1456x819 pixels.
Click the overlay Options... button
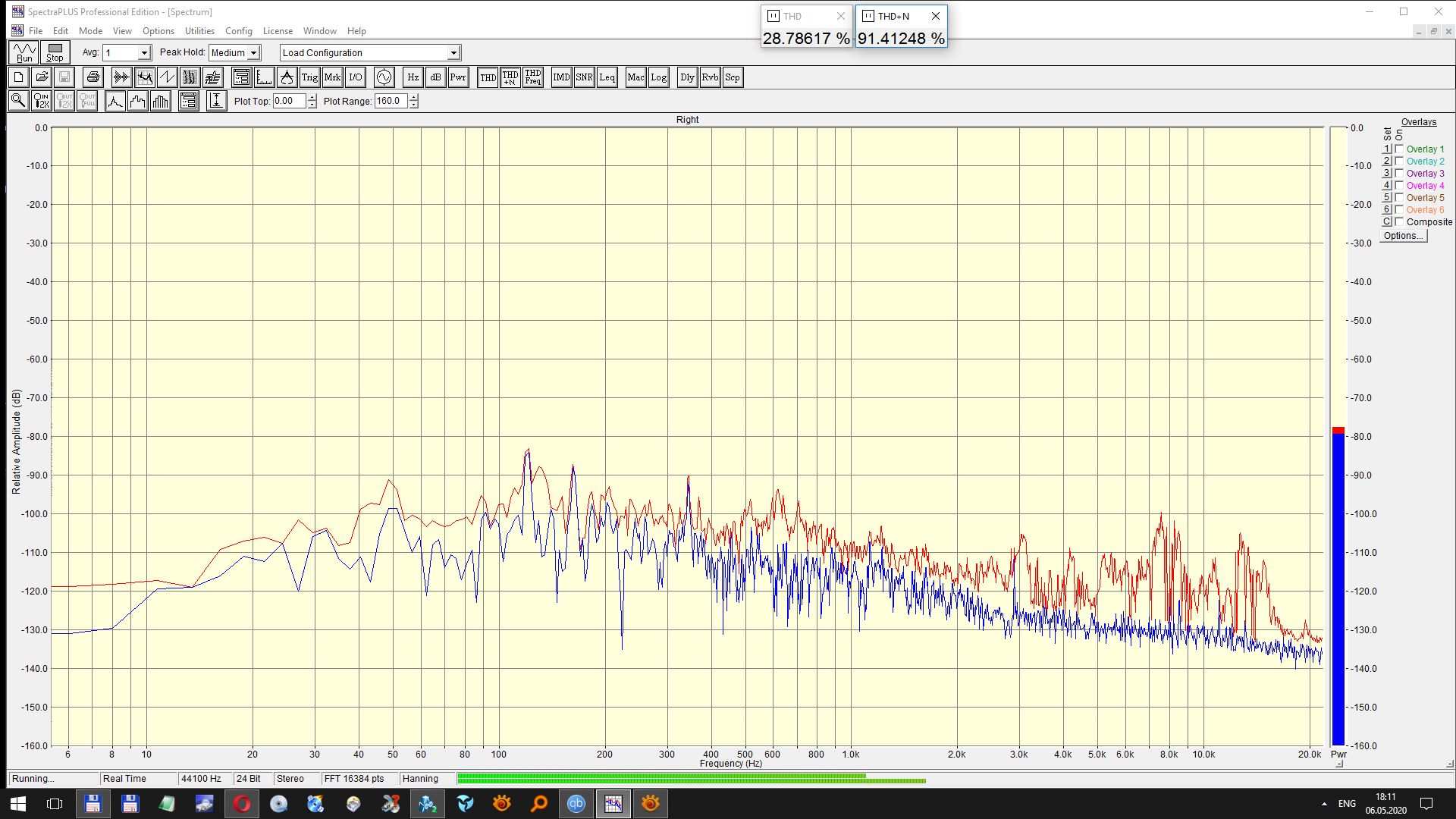tap(1403, 236)
